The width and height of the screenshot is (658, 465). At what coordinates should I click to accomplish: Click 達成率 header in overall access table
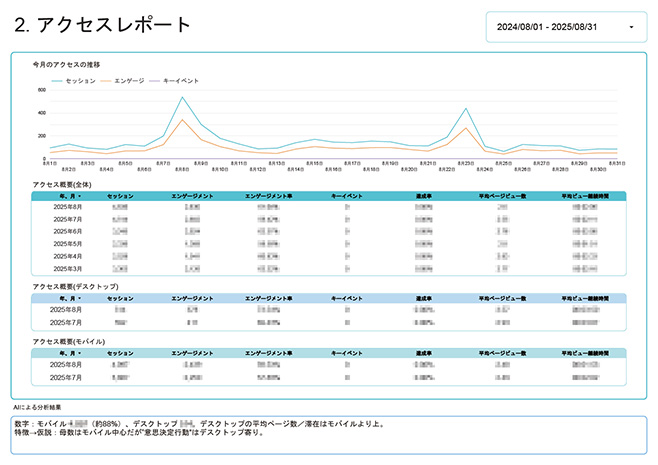tap(423, 196)
